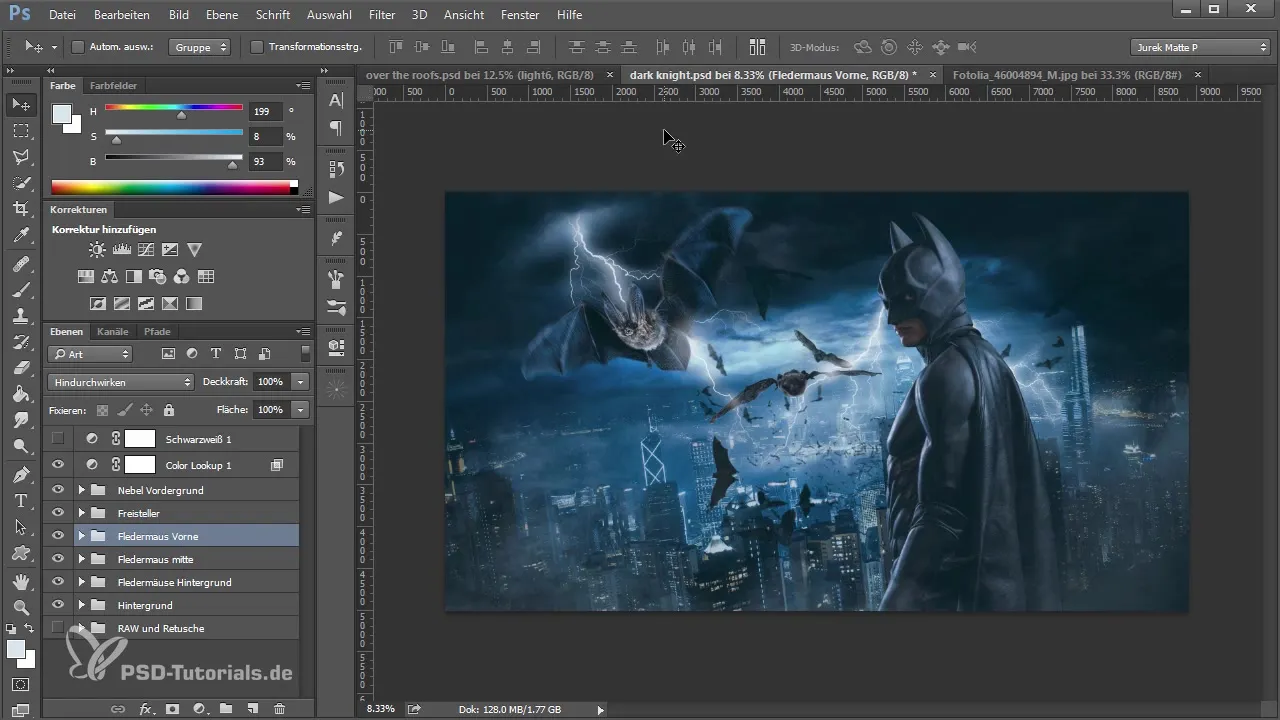Select the Dodge tool
The image size is (1280, 720).
click(21, 446)
